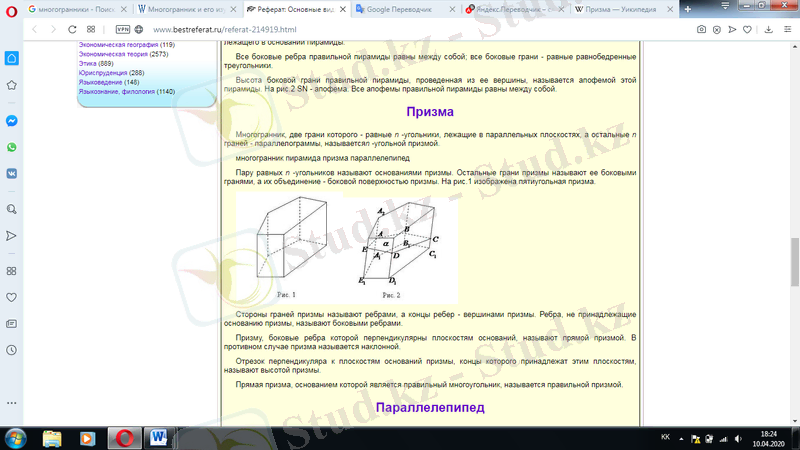The height and width of the screenshot is (450, 800).
Task: Click the vertical page scrollbar thumb
Action: click(795, 250)
